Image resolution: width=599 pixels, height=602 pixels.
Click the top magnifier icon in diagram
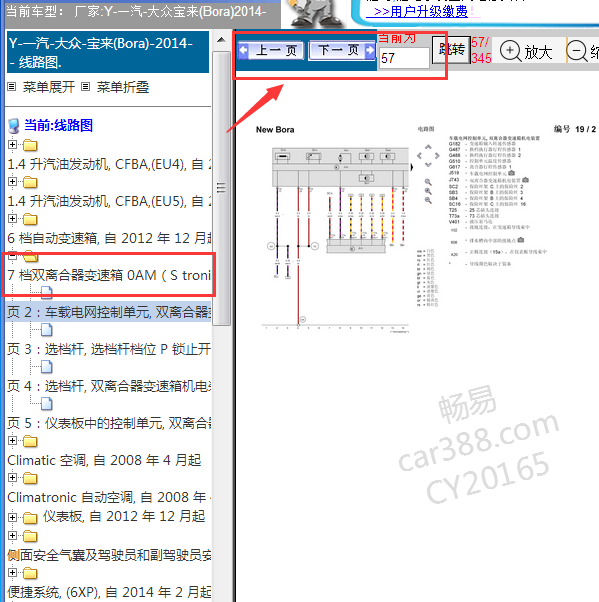tap(428, 182)
